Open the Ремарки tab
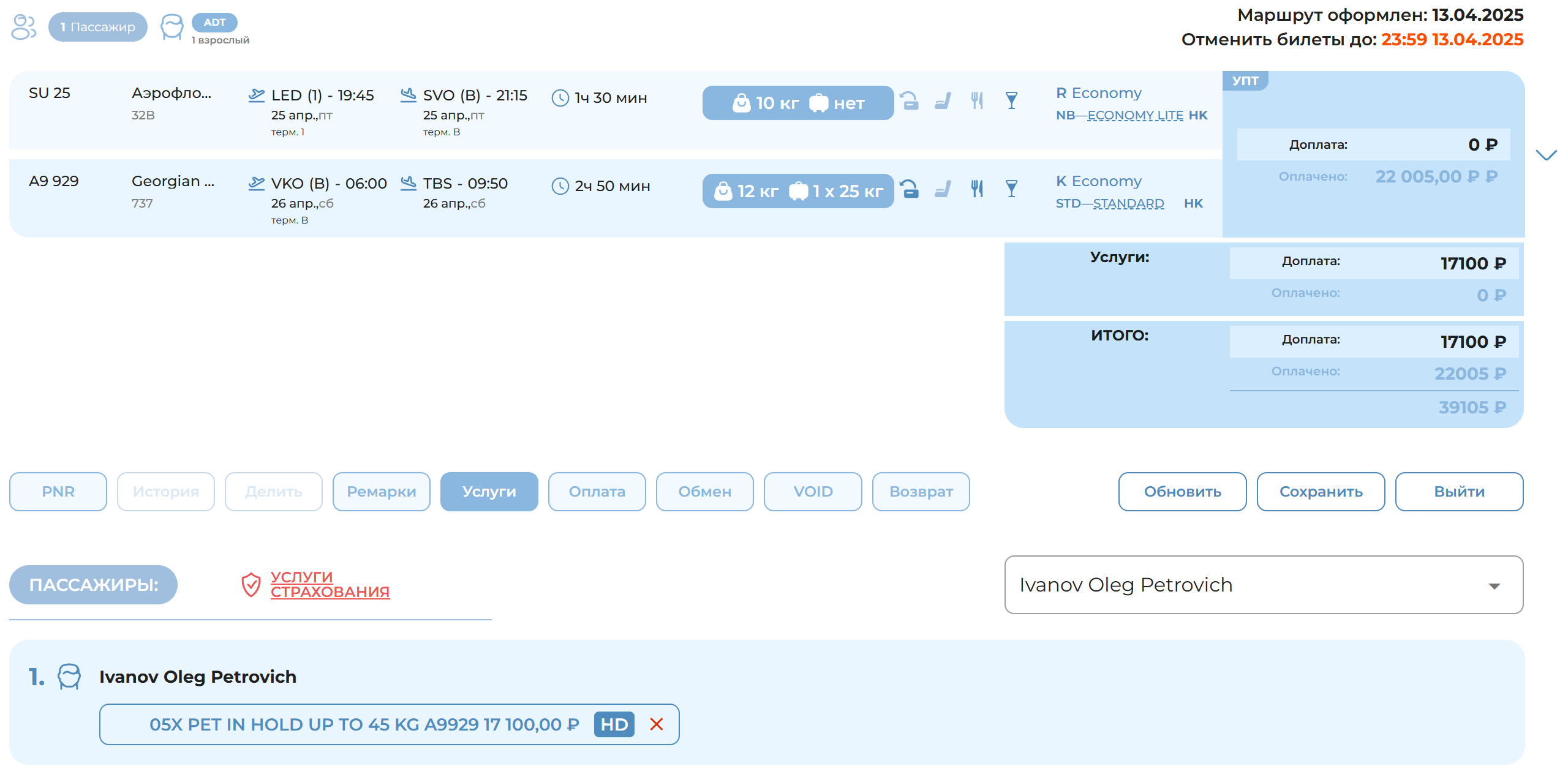The height and width of the screenshot is (774, 1568). pos(381,492)
